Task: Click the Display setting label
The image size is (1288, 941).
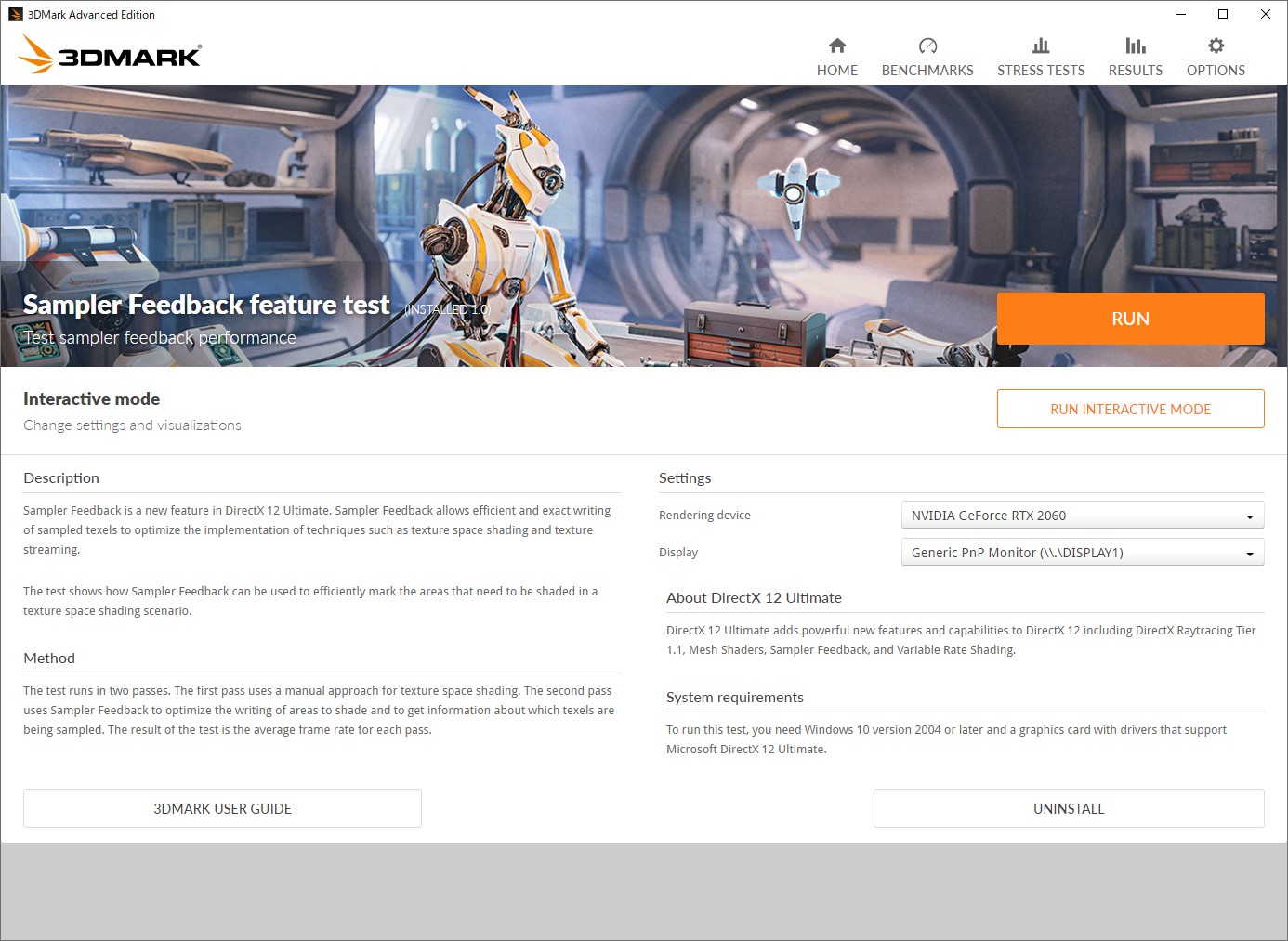Action: 678,553
